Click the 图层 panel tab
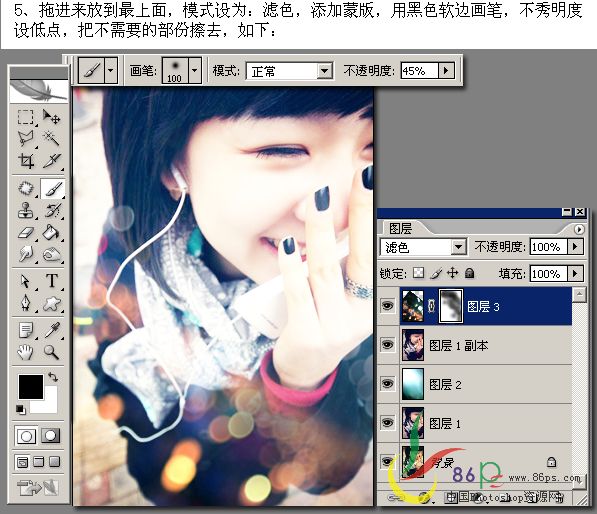This screenshot has width=597, height=514. [401, 228]
